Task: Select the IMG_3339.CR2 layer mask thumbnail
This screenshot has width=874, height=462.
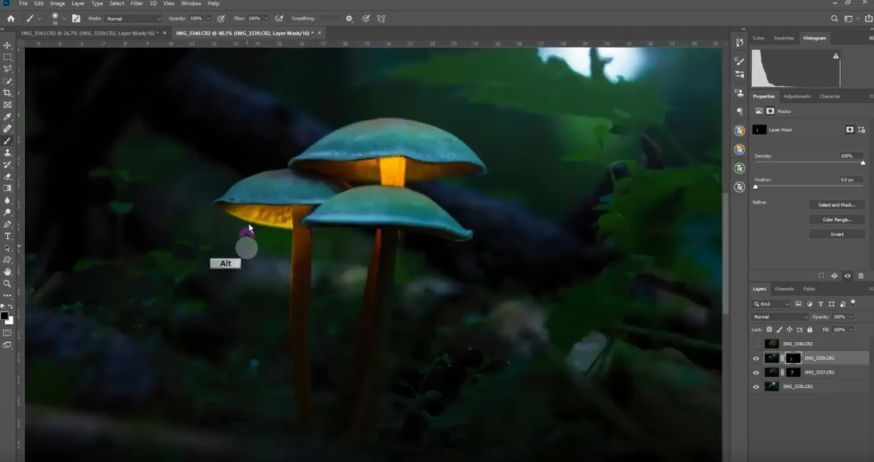Action: click(793, 358)
